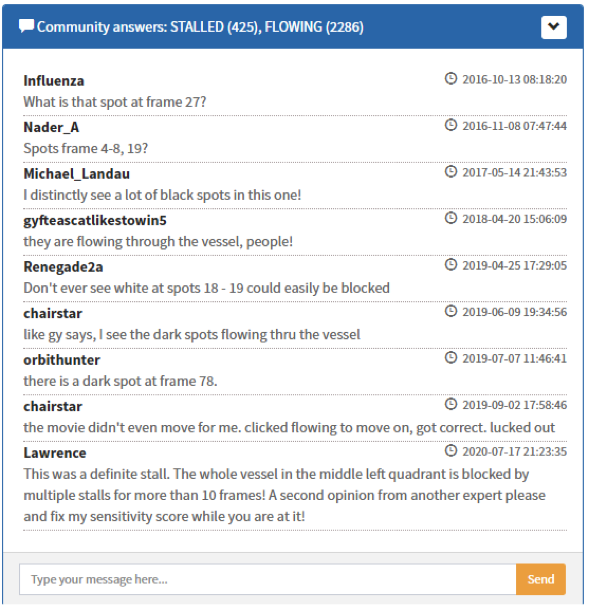The width and height of the screenshot is (593, 605).
Task: Click the clock icon on Nader_A's comment
Action: tap(450, 125)
